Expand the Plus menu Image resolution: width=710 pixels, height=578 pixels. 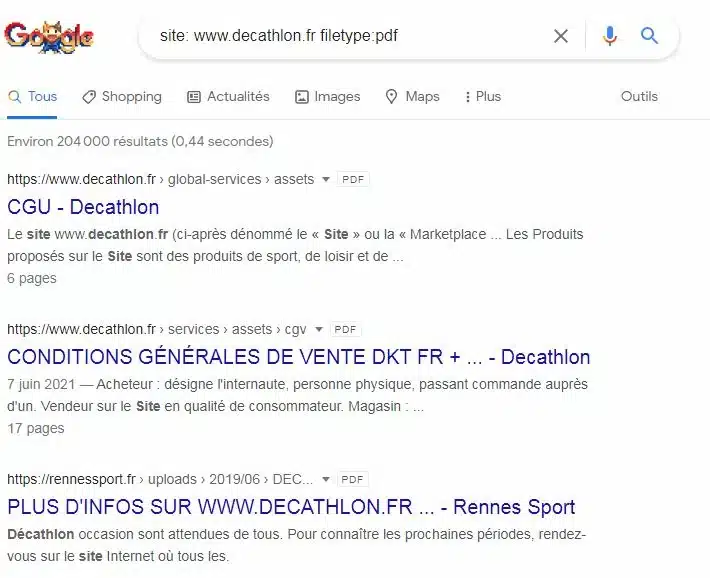coord(483,96)
